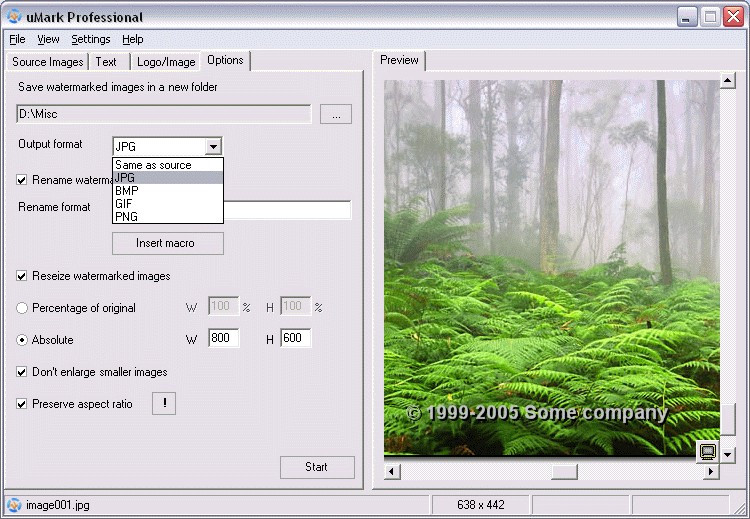Image resolution: width=750 pixels, height=519 pixels.
Task: Click the Absolute width field showing 800
Action: tap(224, 338)
